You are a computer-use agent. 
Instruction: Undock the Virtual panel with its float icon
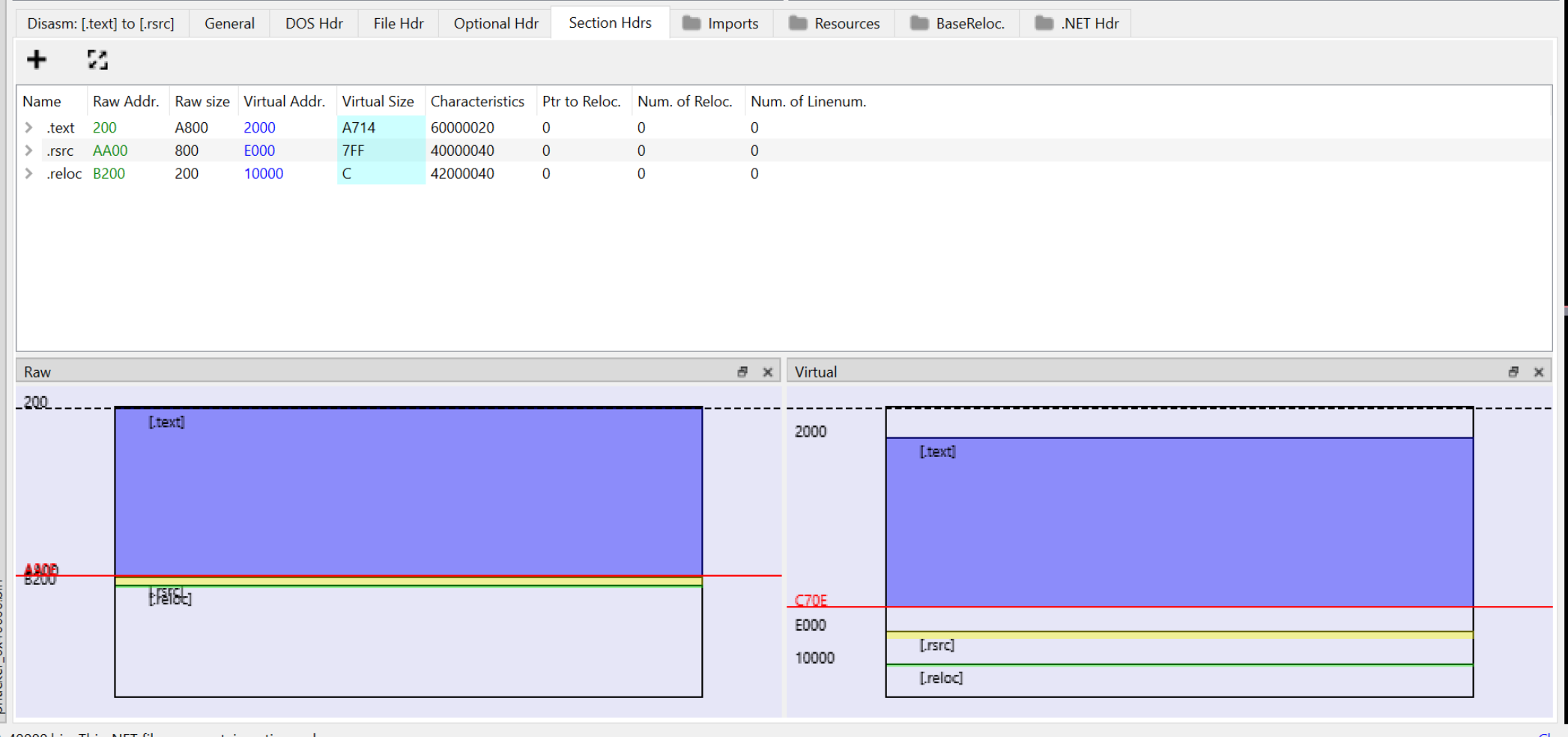1514,371
